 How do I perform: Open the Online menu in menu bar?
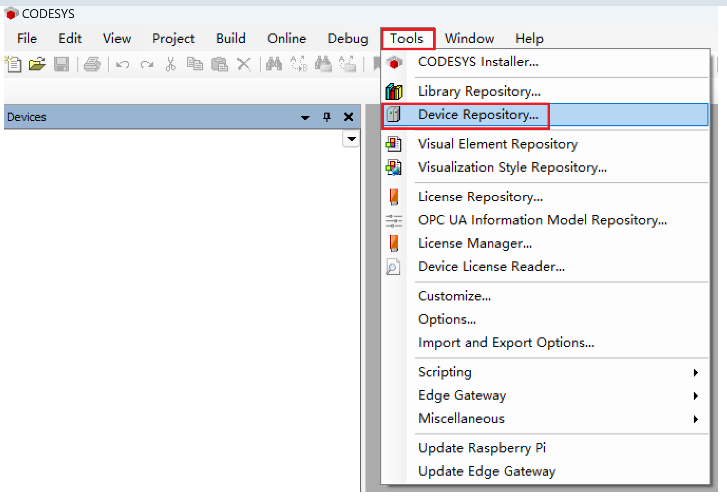[286, 38]
